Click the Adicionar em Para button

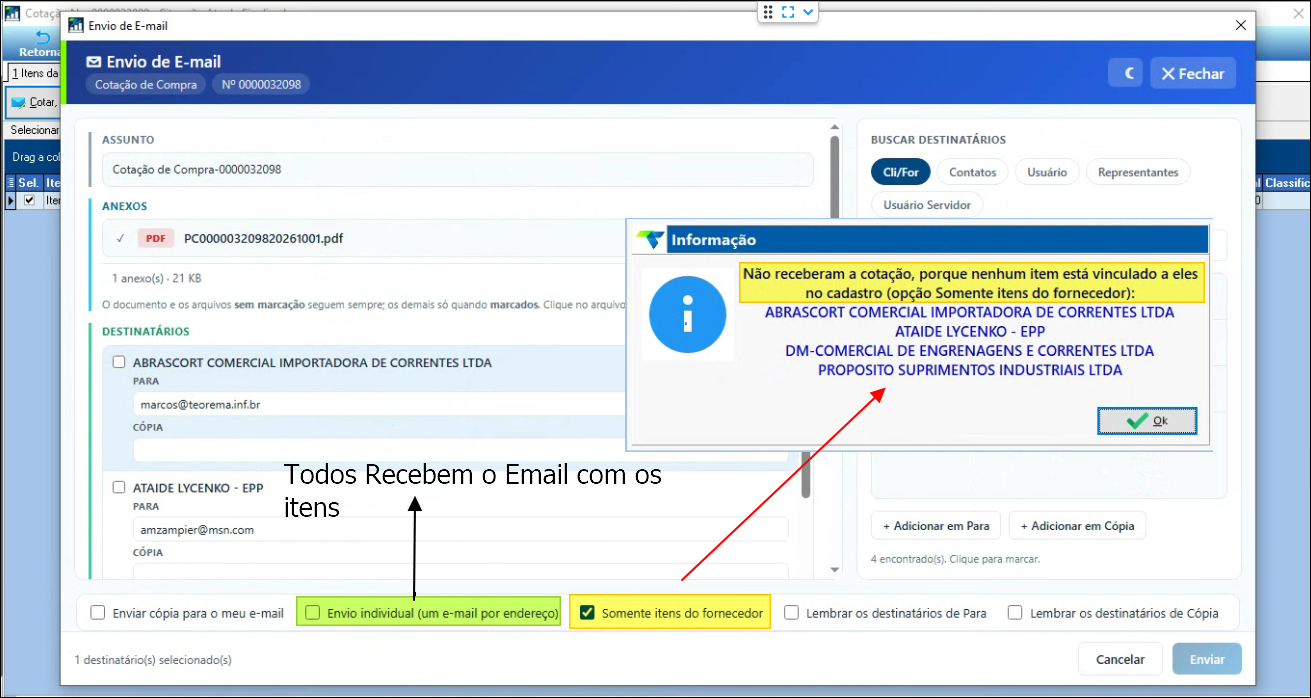(x=936, y=525)
